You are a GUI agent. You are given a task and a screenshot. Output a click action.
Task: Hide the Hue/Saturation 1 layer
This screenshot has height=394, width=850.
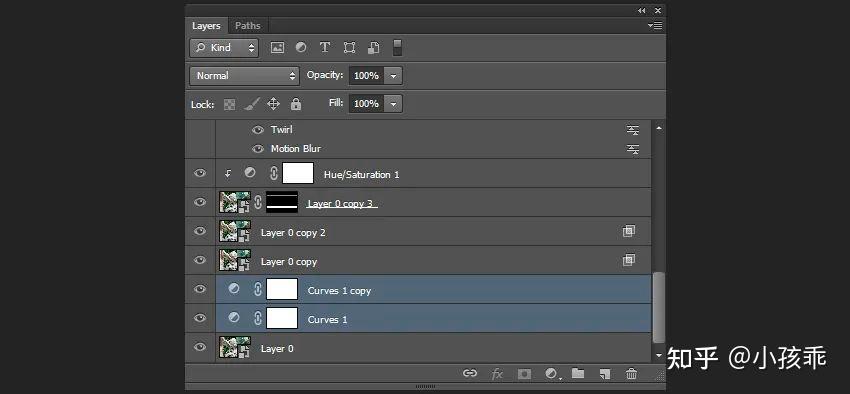[200, 173]
